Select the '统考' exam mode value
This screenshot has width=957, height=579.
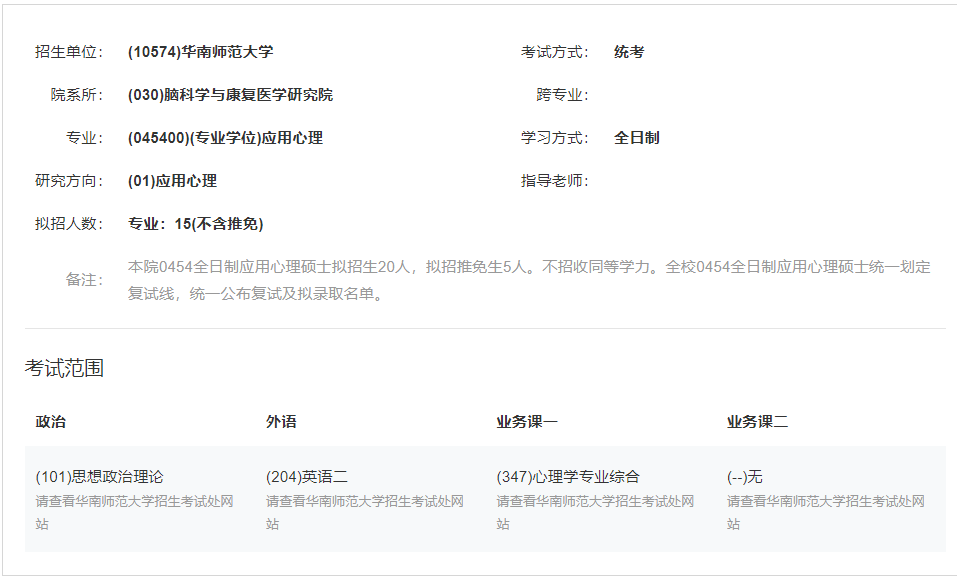(x=629, y=52)
